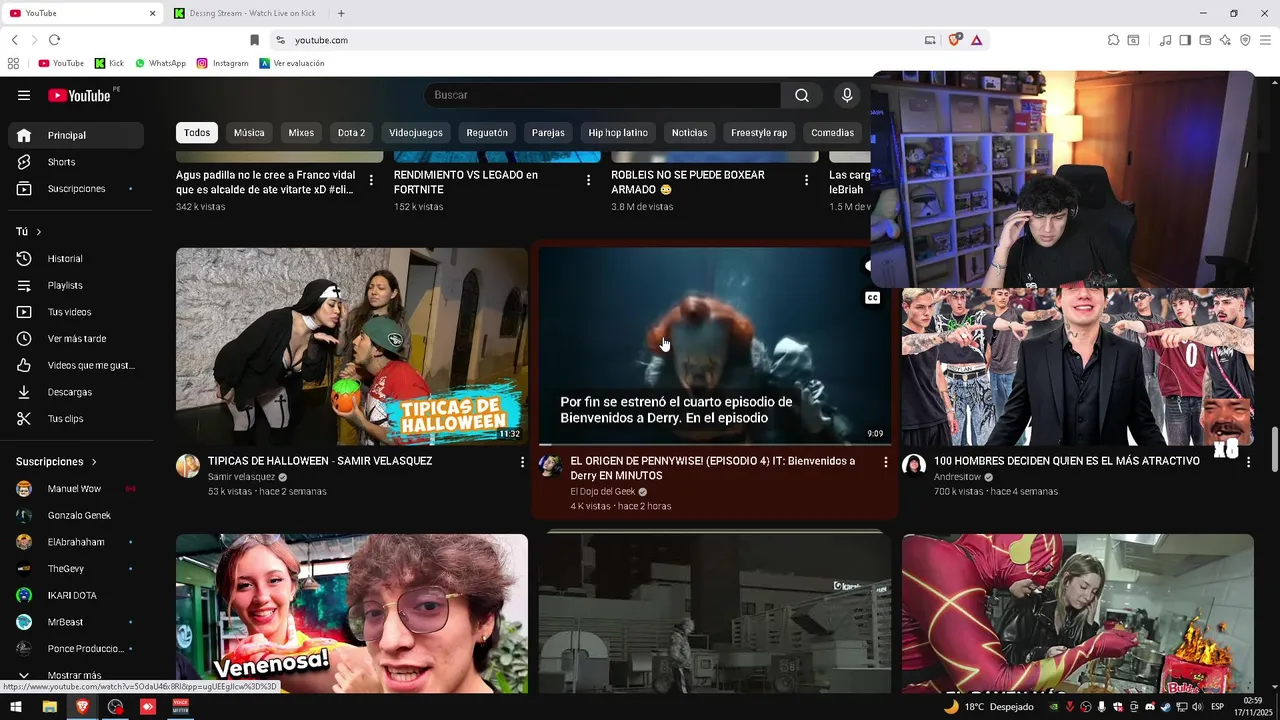Screen dimensions: 1280x720
Task: Open Ver evaluación bookmark
Action: [291, 63]
